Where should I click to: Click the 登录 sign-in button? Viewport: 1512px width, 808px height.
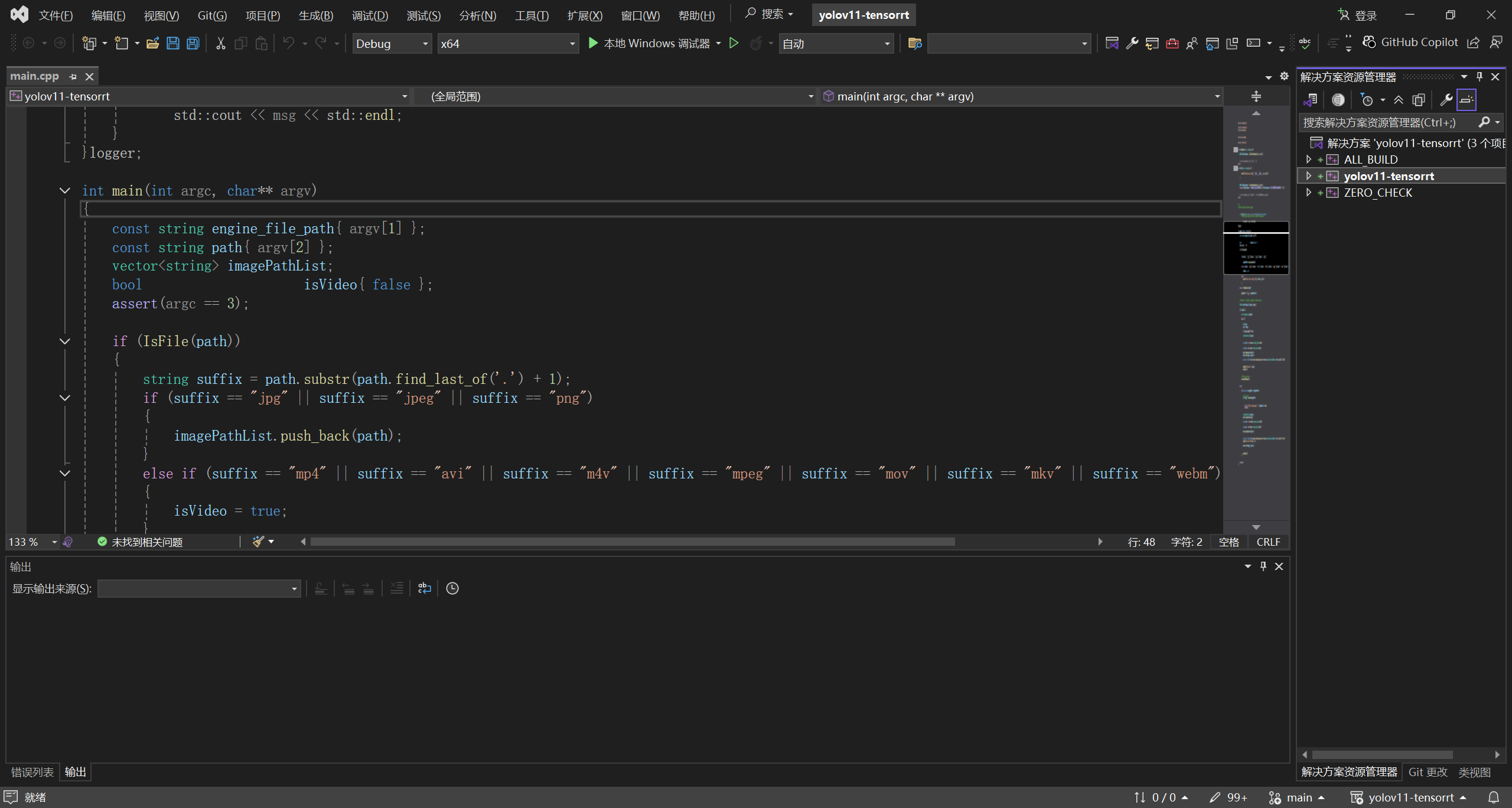(x=1358, y=15)
